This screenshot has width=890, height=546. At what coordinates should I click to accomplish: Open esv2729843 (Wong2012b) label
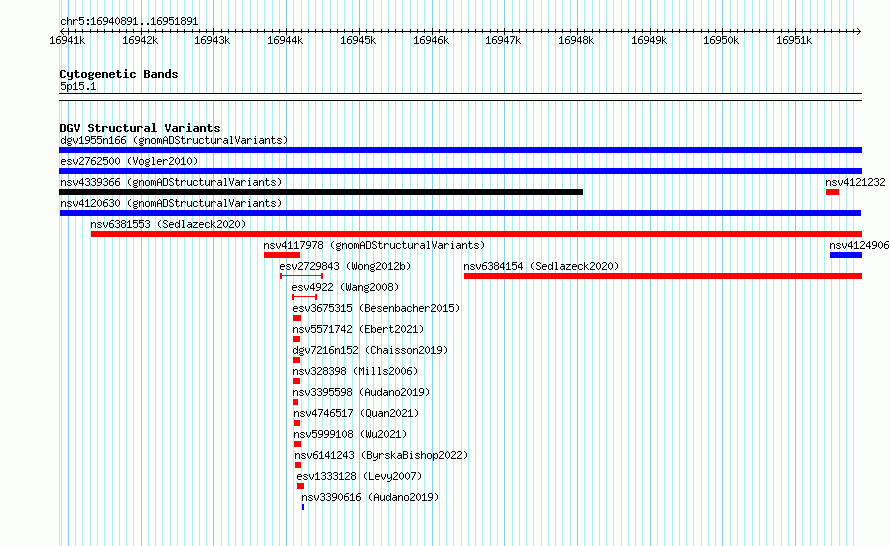(x=345, y=266)
